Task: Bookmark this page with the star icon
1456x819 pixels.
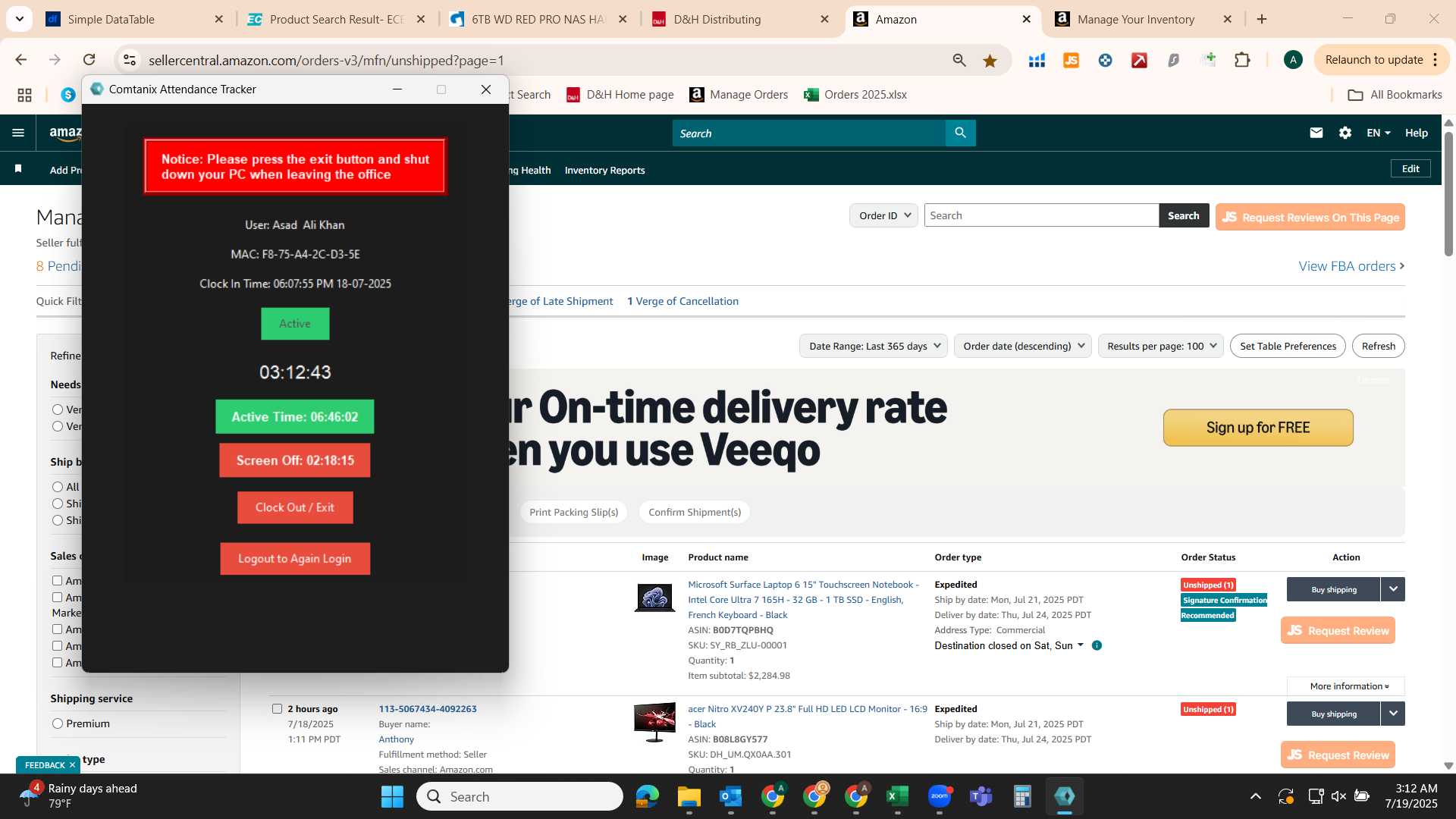Action: [990, 61]
